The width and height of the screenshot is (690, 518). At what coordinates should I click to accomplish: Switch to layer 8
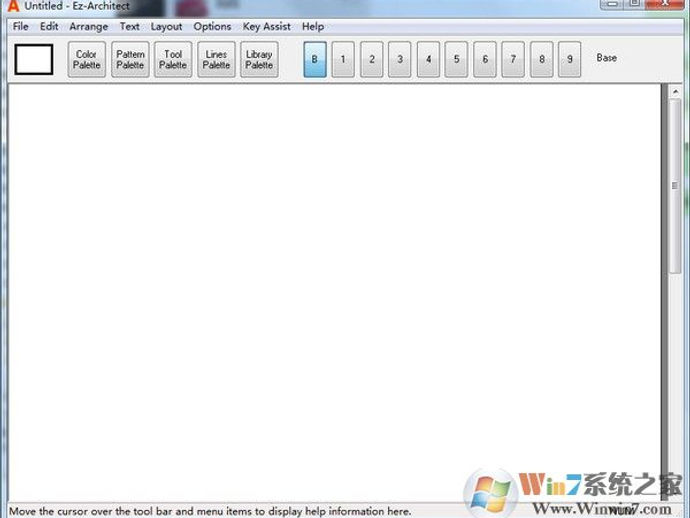click(542, 59)
